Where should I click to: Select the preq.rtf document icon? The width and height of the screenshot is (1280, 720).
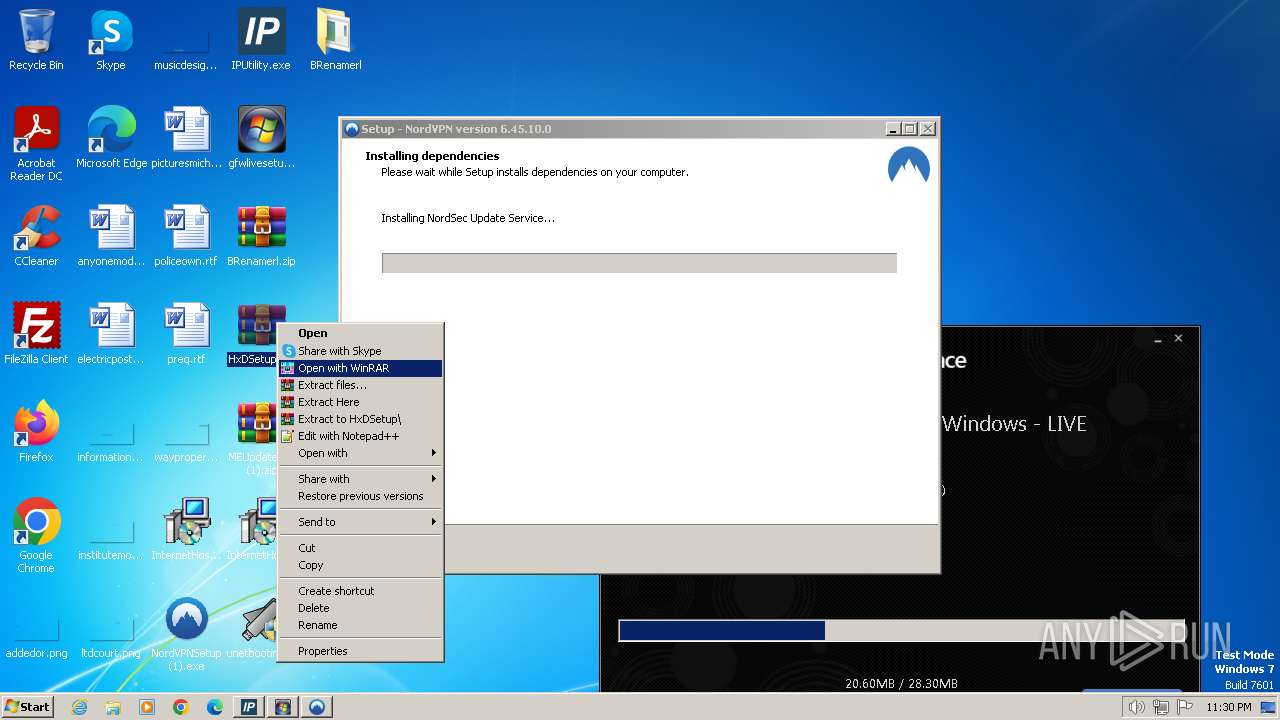[x=186, y=334]
